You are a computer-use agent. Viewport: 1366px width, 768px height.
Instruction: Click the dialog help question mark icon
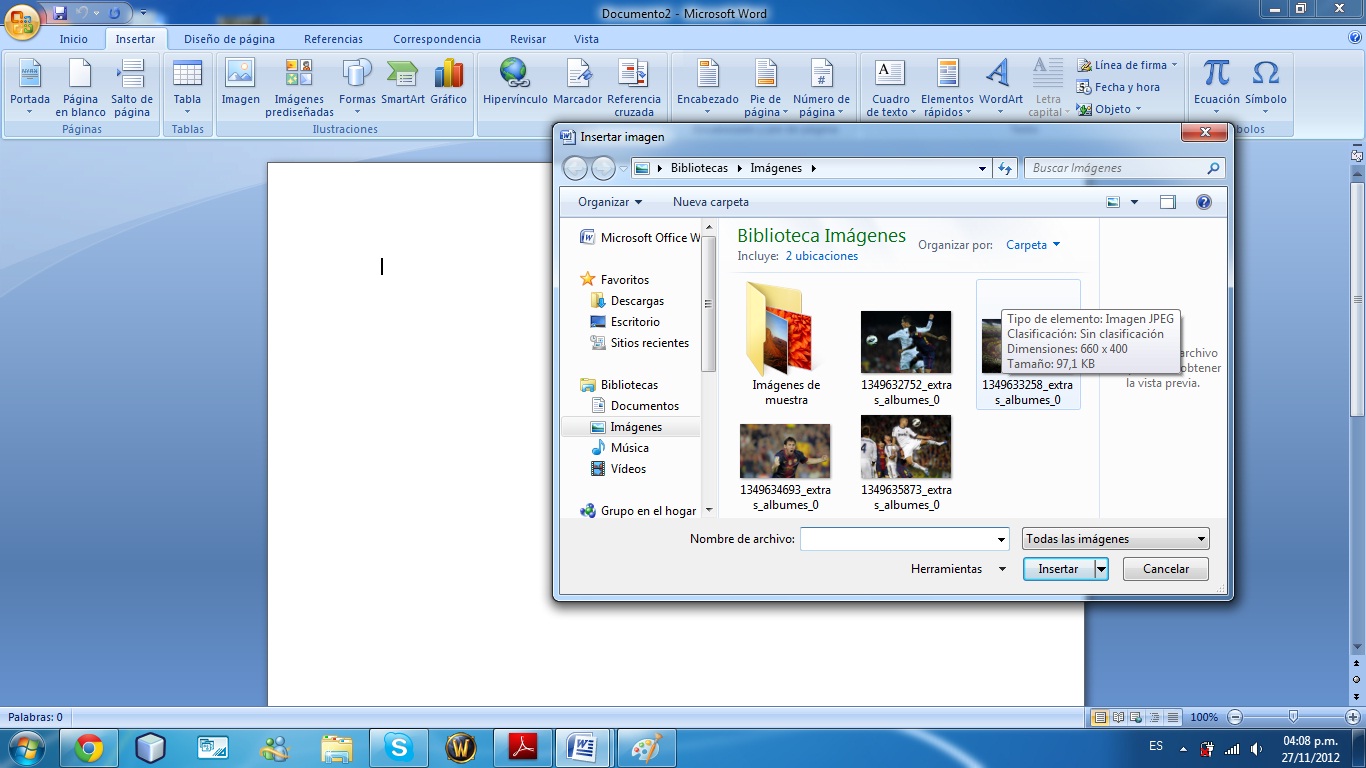click(x=1204, y=202)
